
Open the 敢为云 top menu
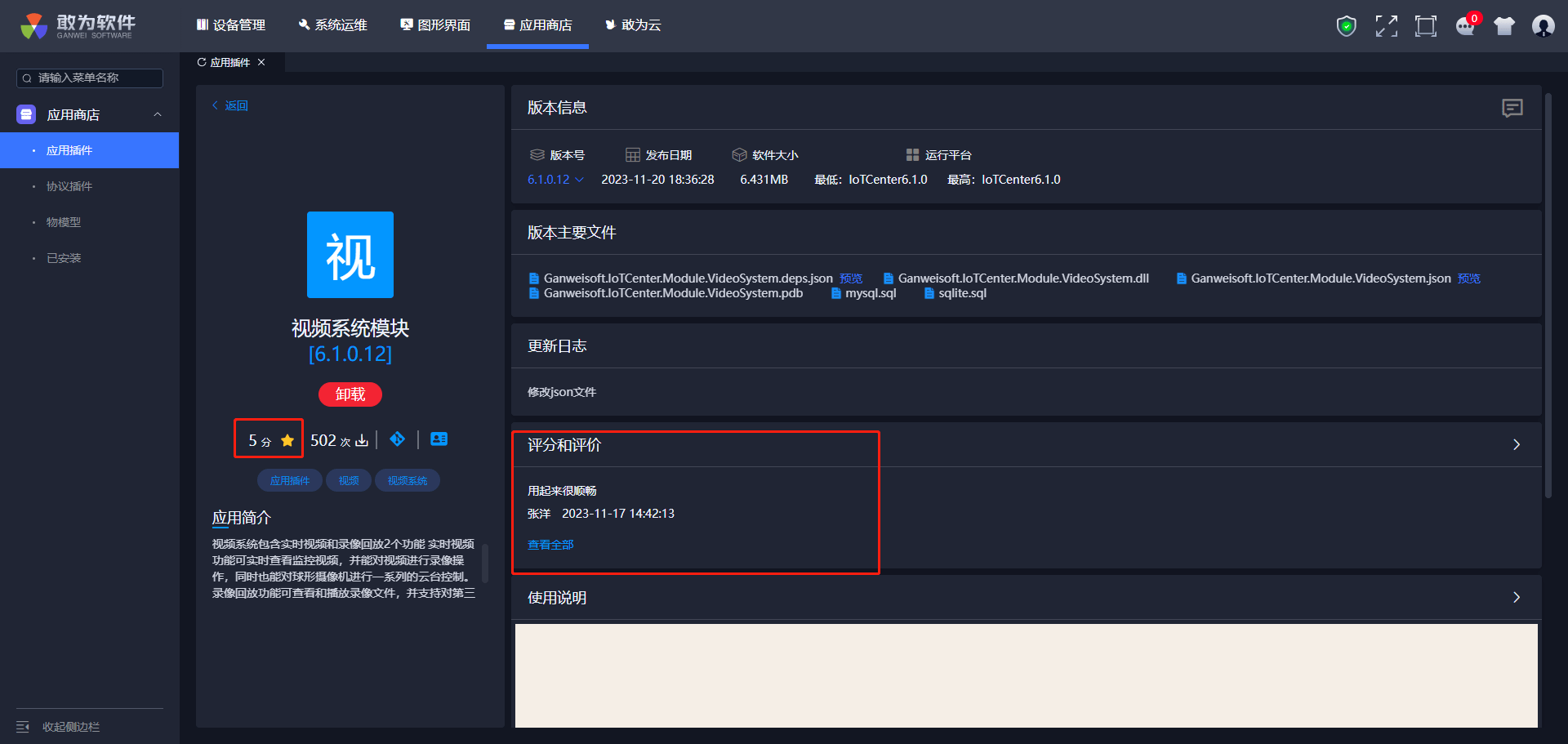(x=633, y=25)
